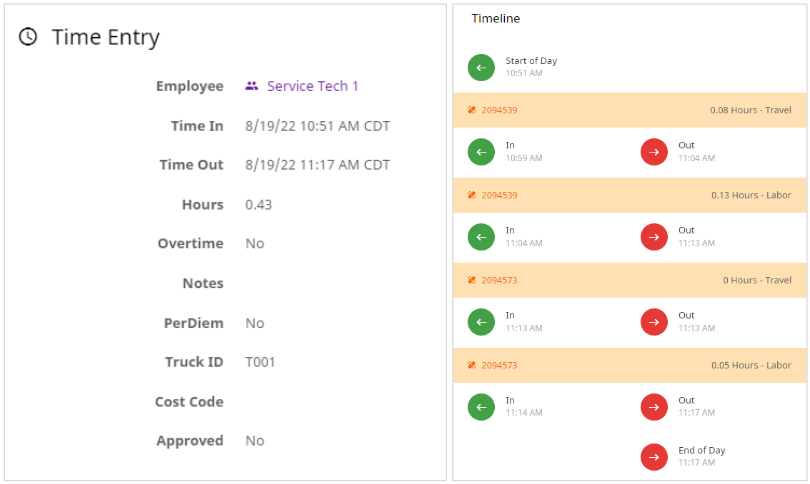
Task: Click the green Start of Day arrow icon
Action: click(x=481, y=68)
